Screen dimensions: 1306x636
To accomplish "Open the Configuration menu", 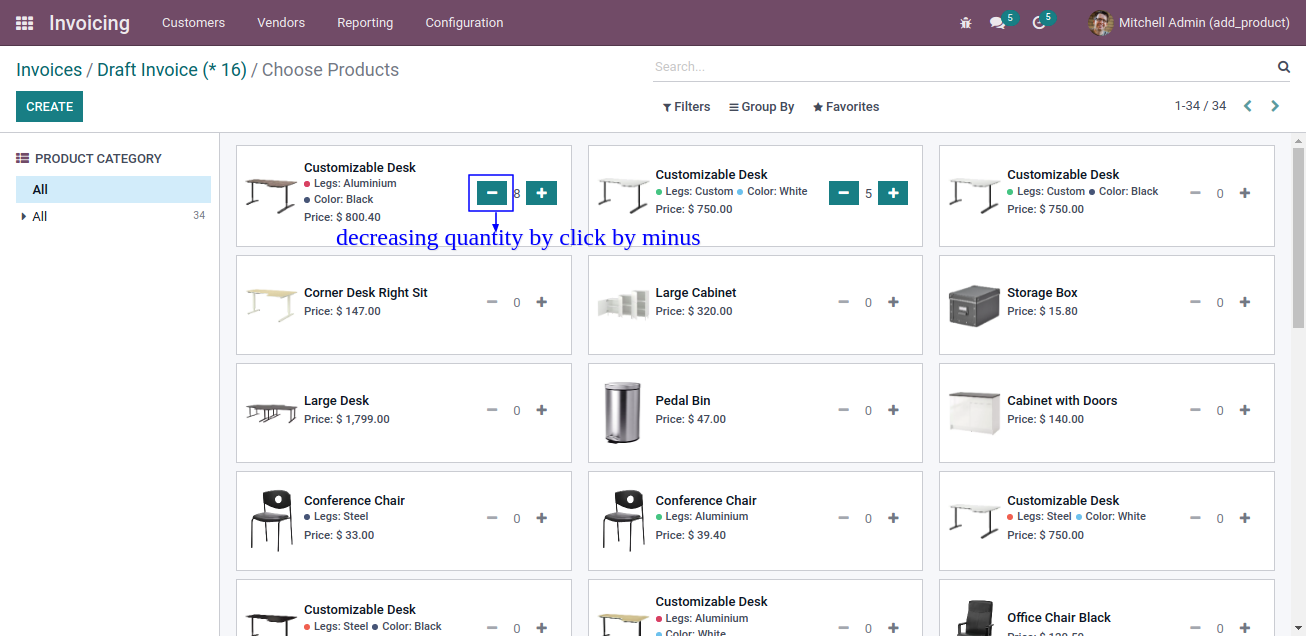I will 464,22.
